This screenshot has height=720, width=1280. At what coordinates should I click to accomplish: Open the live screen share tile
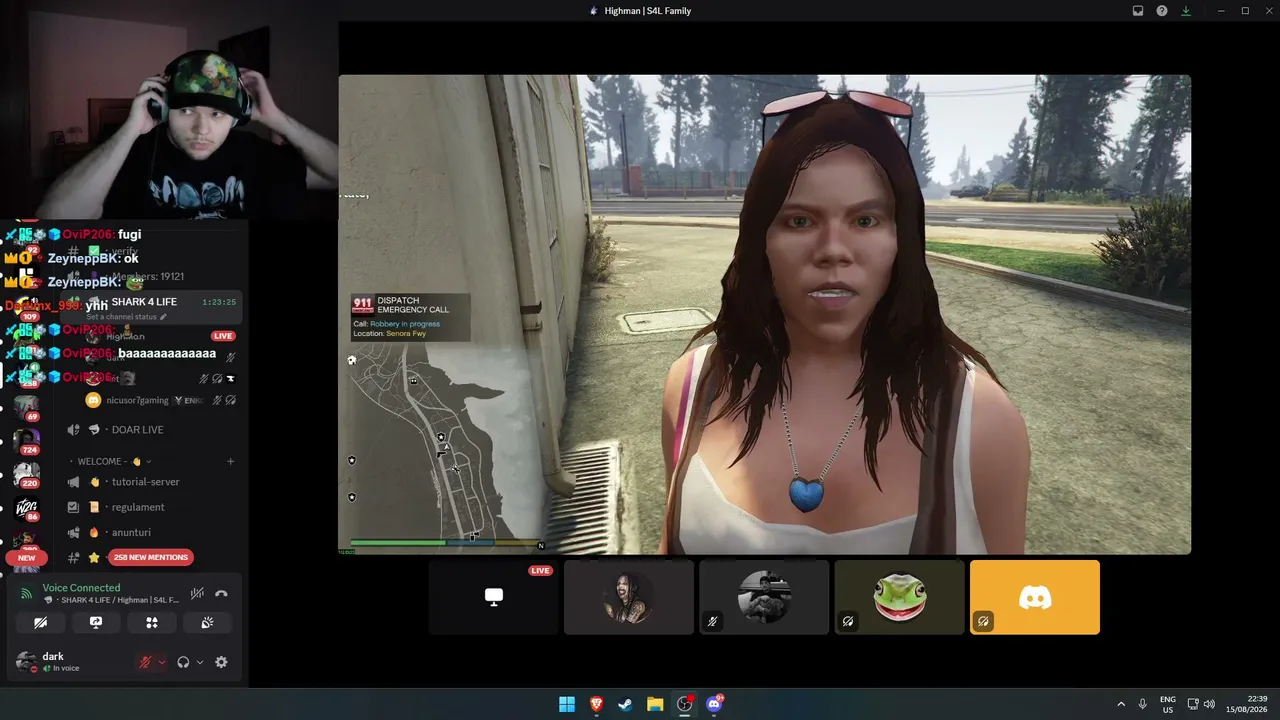tap(493, 597)
